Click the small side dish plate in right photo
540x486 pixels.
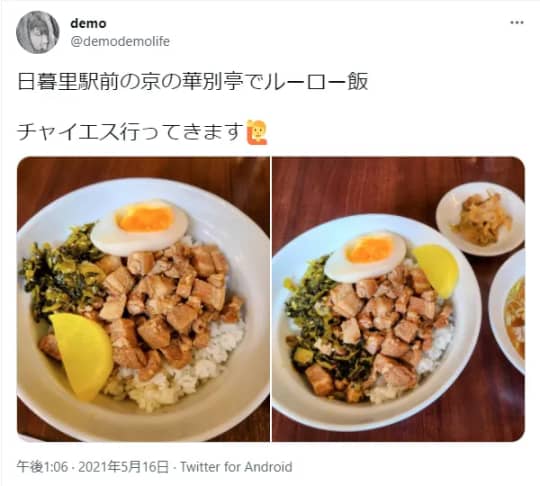coord(480,219)
